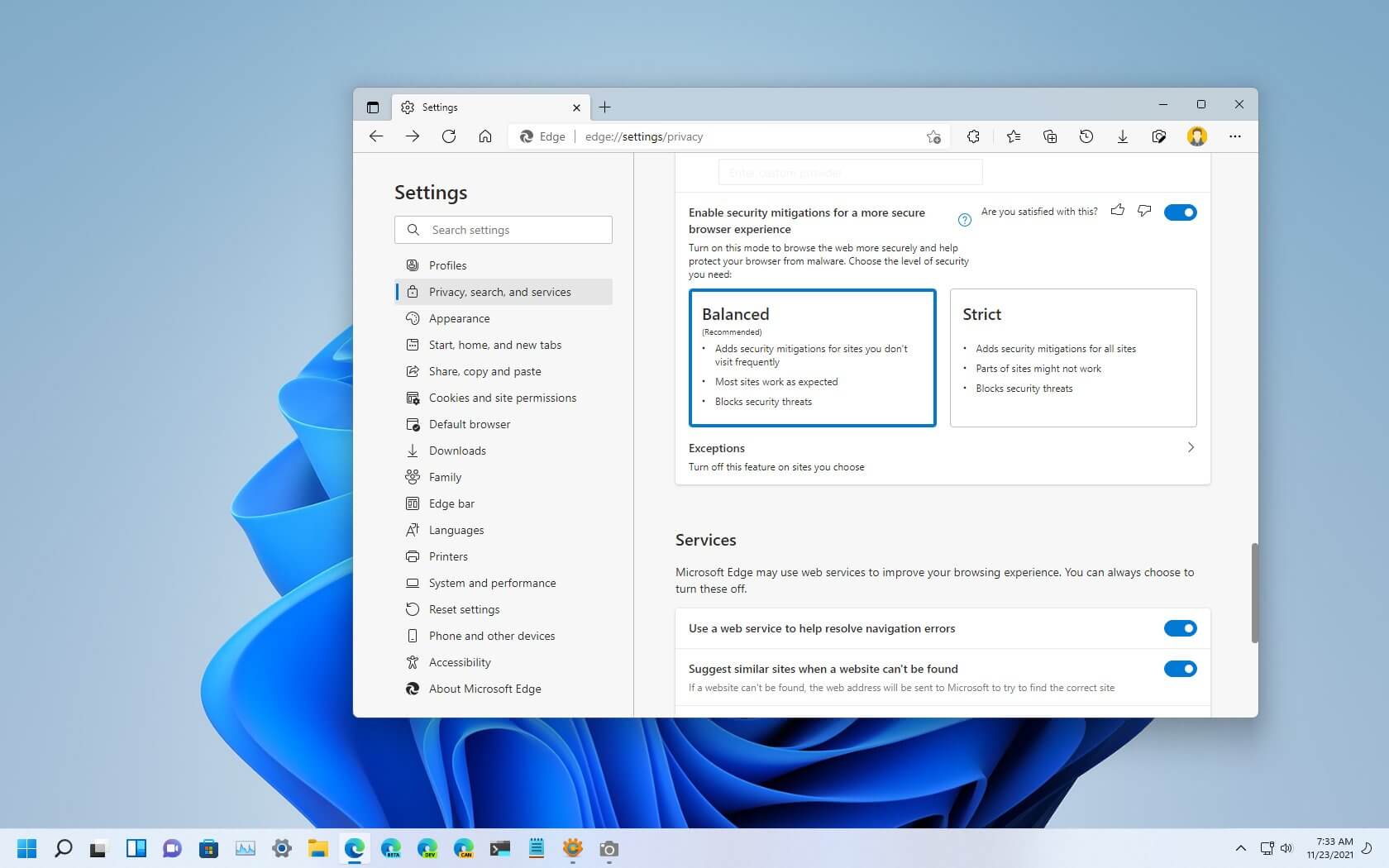Open Edge bar settings
Image resolution: width=1389 pixels, height=868 pixels.
(x=504, y=503)
